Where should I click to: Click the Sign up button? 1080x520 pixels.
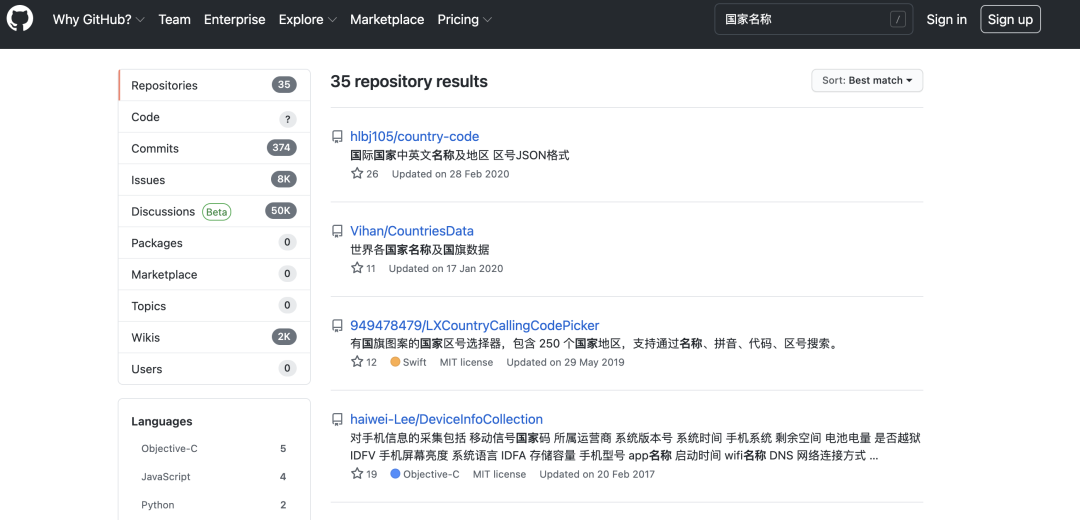1010,19
